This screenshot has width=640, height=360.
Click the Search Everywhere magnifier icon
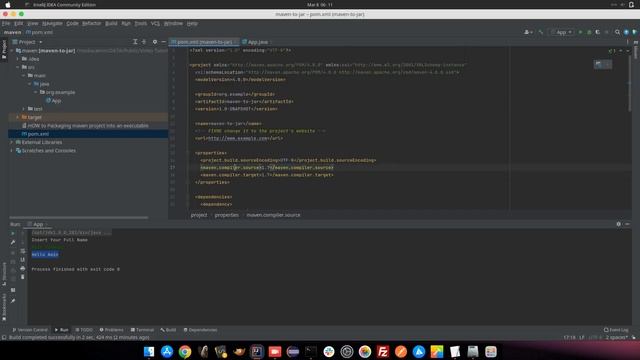(x=617, y=32)
